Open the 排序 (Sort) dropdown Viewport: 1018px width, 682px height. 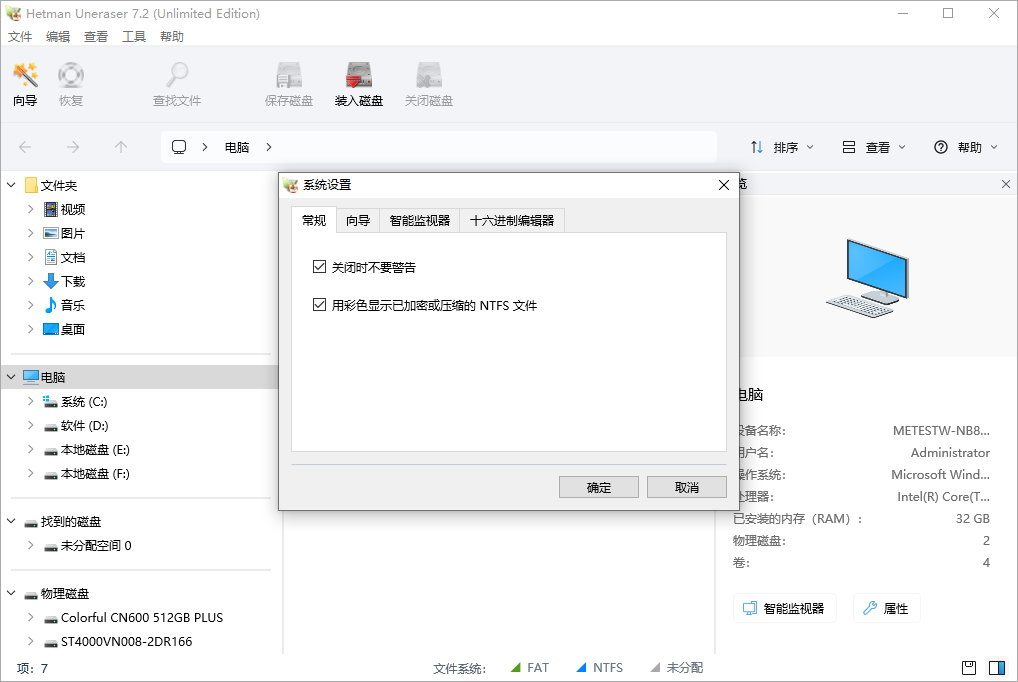pos(781,146)
